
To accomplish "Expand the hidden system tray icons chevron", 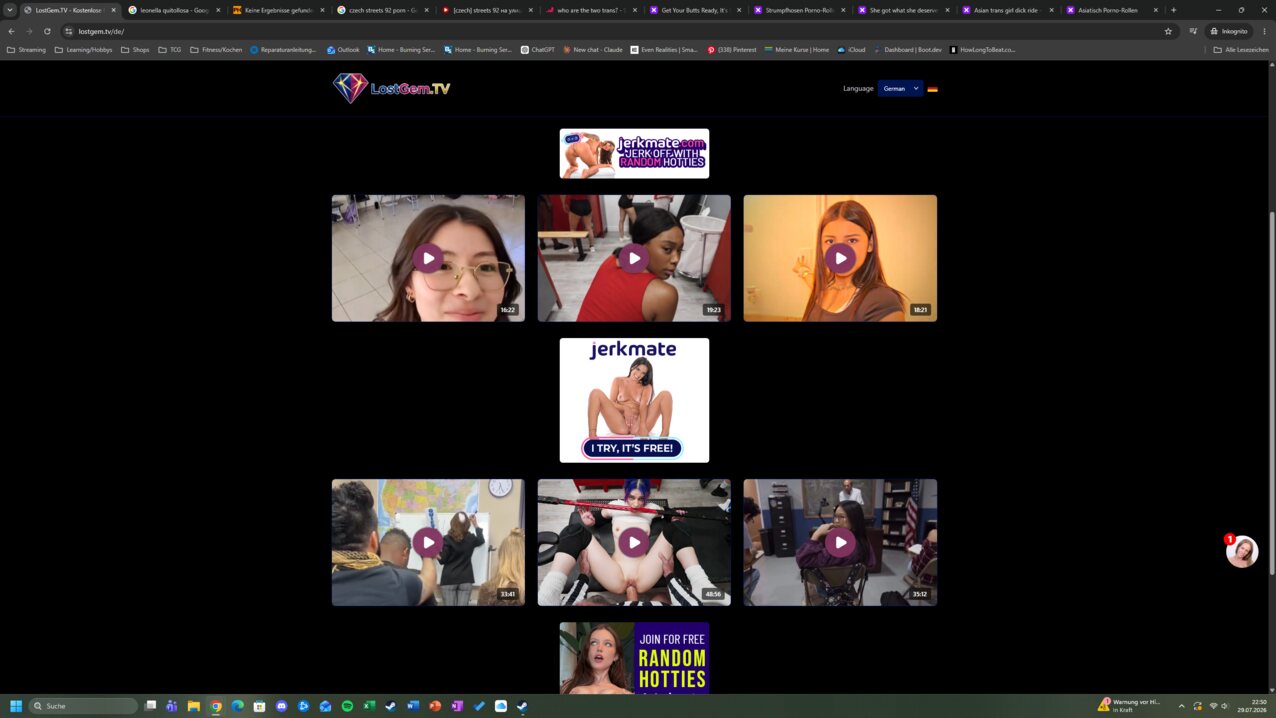I will click(x=1181, y=706).
